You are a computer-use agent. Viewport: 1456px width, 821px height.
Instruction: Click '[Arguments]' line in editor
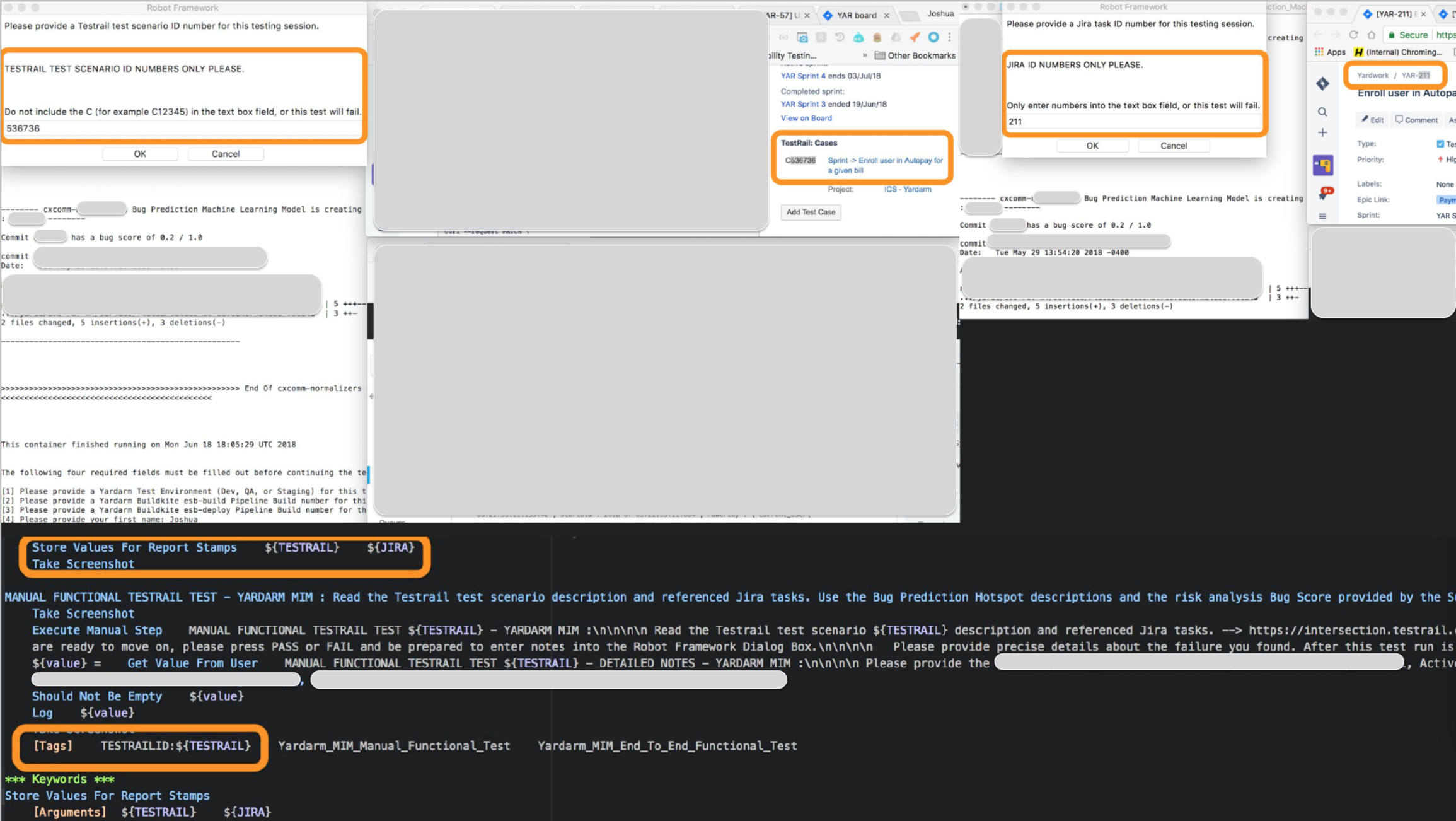point(152,812)
